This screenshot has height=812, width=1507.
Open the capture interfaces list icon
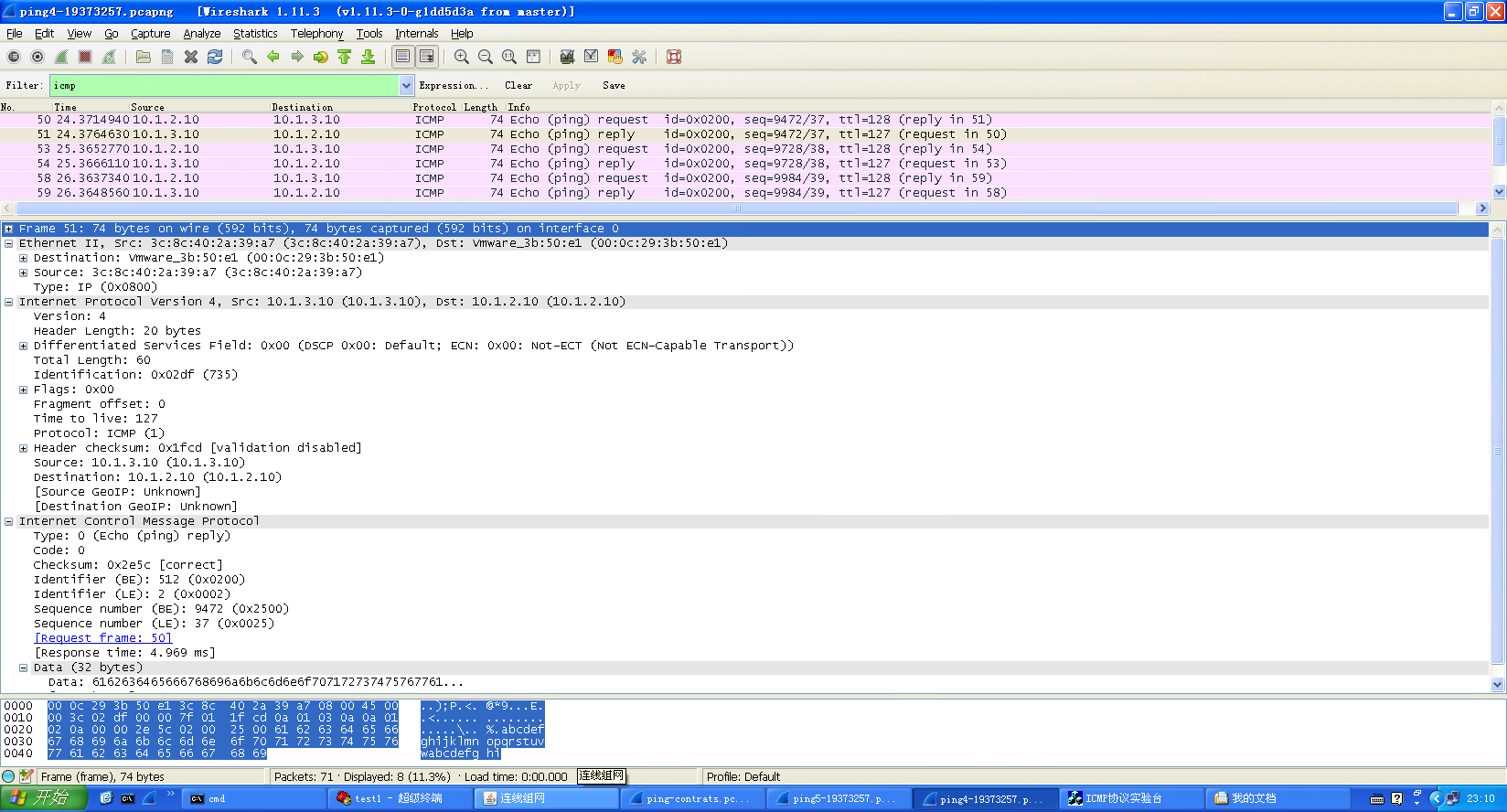tap(14, 57)
